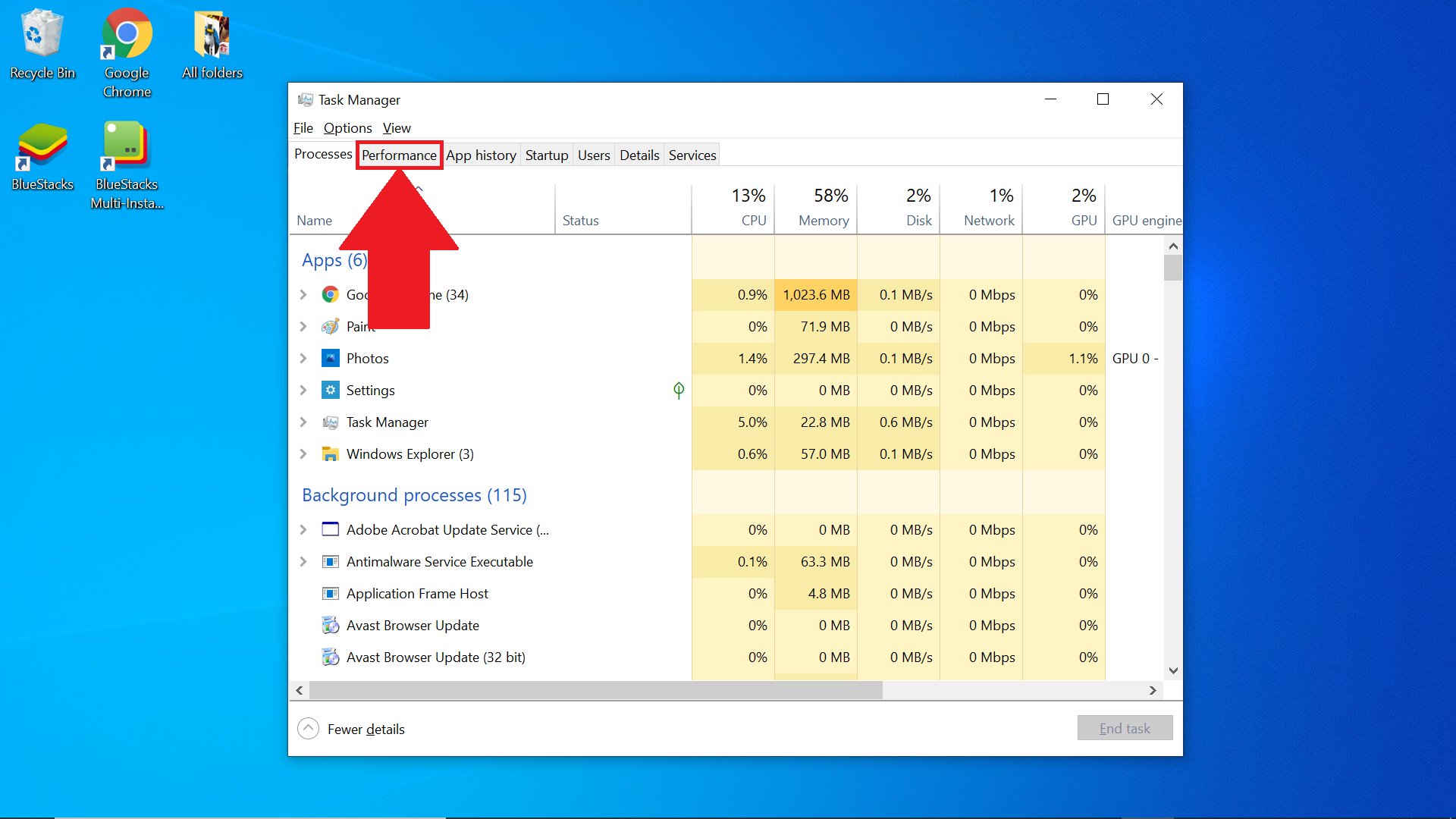Expand Antimalware Service Executable entry

pyautogui.click(x=303, y=561)
